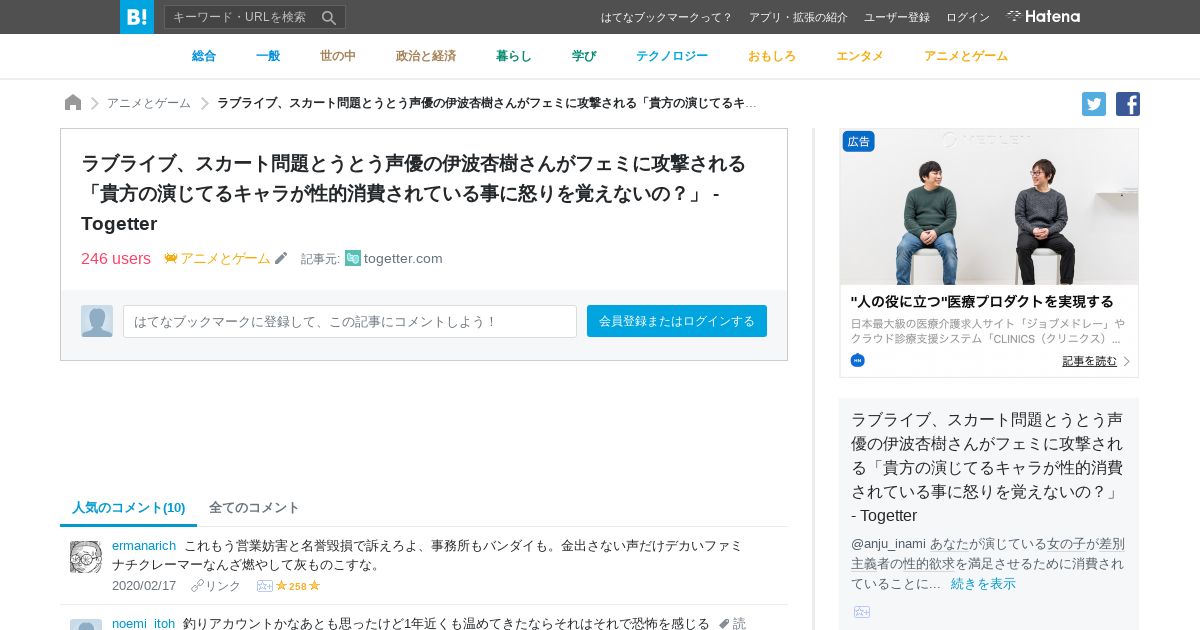Click the 2020/02/17 date of ermanarich's comment
Image resolution: width=1200 pixels, height=630 pixels.
144,586
